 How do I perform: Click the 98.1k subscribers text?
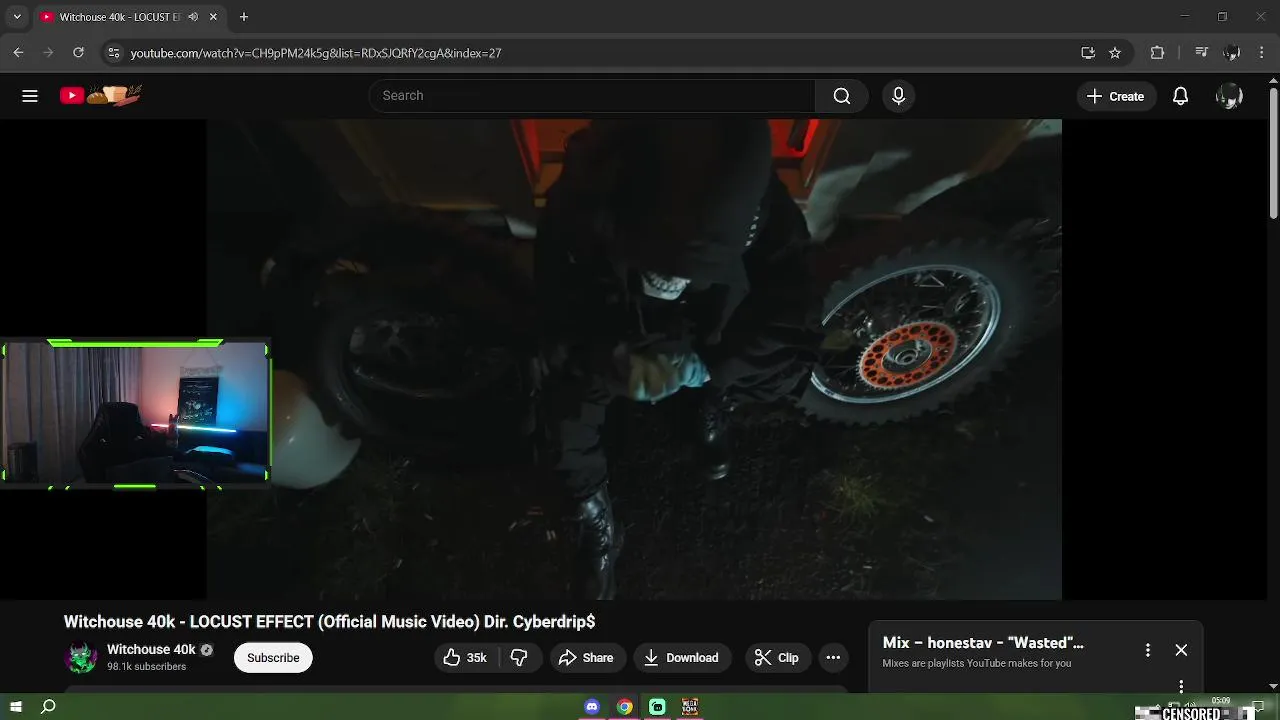(x=147, y=667)
